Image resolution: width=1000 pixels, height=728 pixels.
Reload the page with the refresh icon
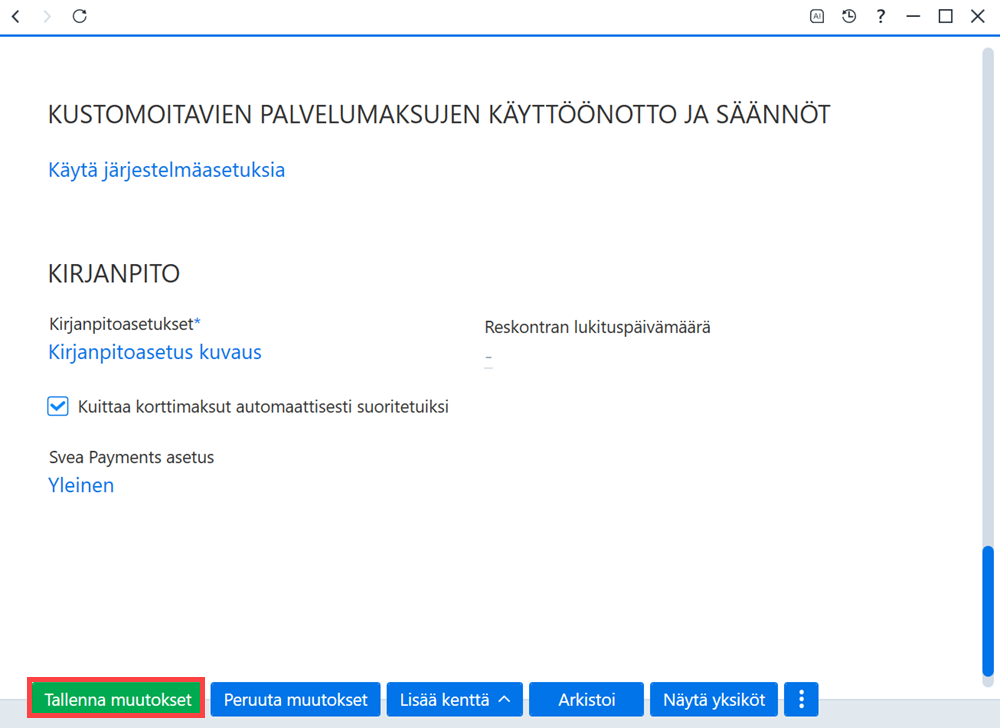[79, 16]
